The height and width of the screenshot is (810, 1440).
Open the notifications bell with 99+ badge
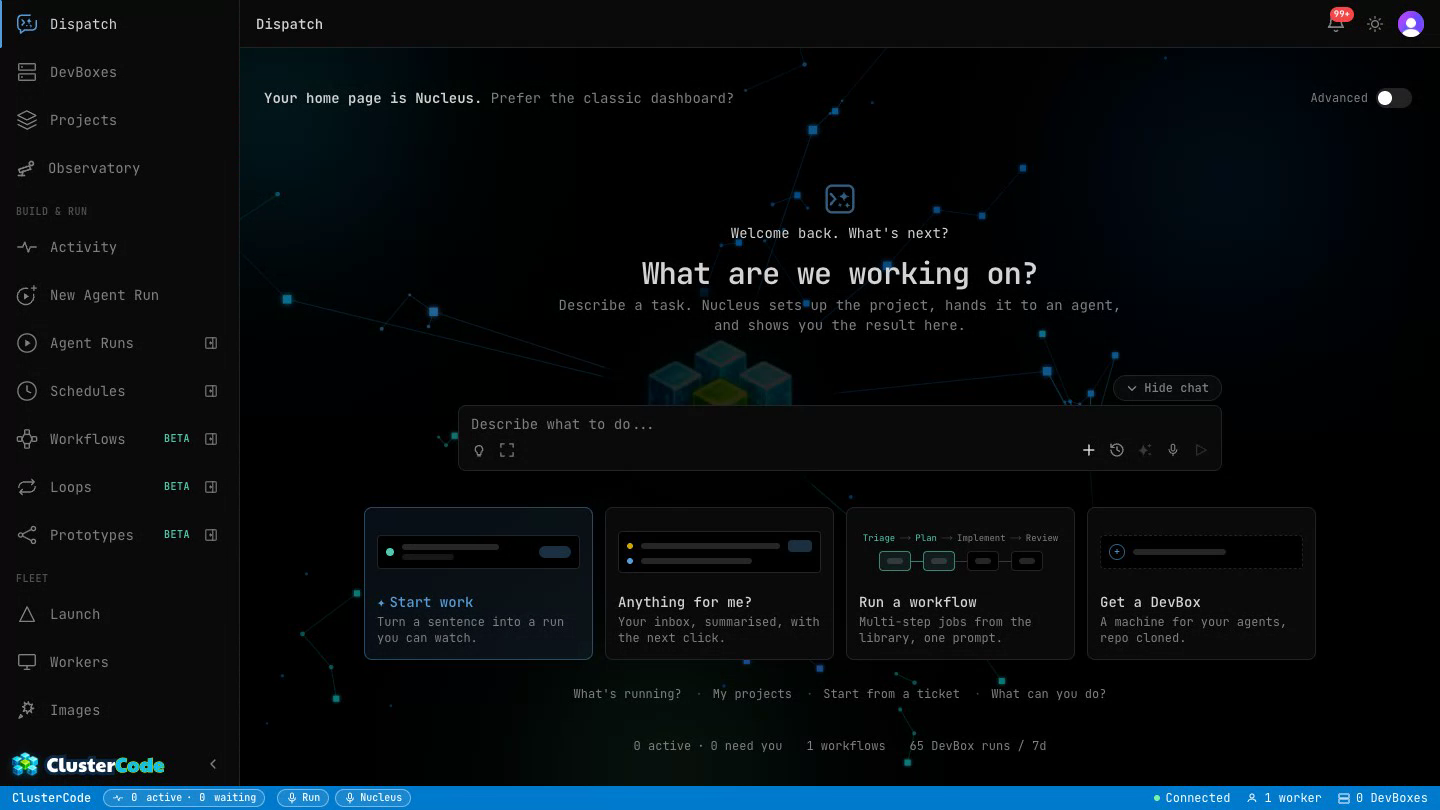click(1336, 23)
